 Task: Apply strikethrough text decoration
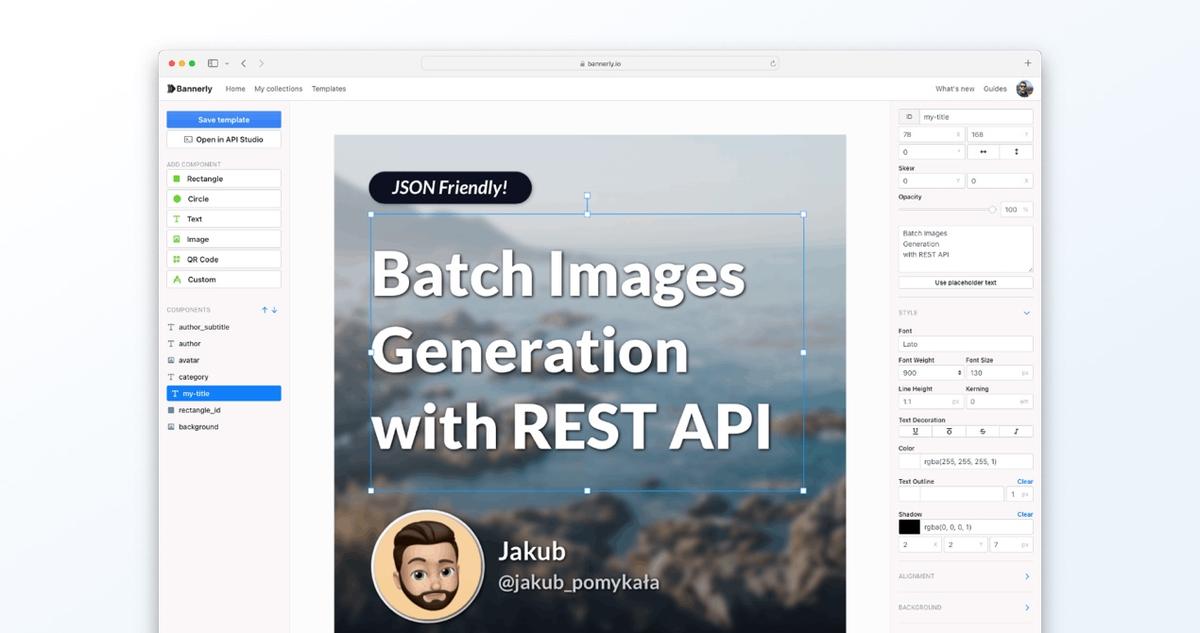pos(985,431)
